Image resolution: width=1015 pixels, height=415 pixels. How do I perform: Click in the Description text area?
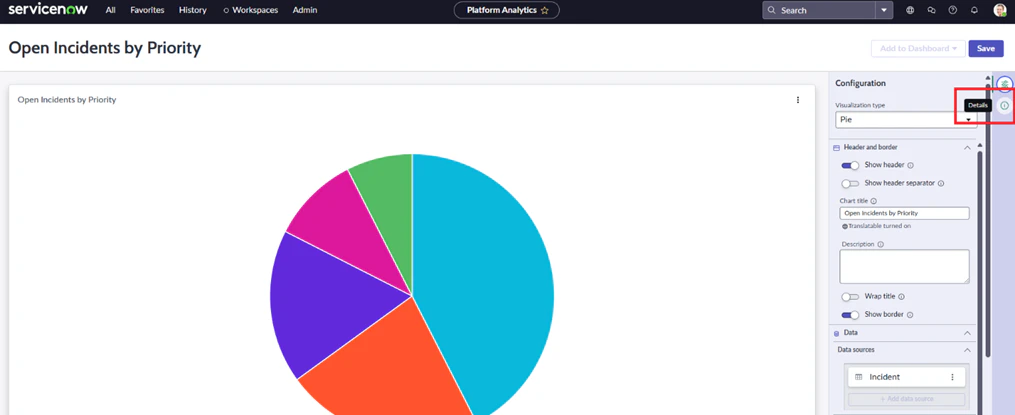904,267
